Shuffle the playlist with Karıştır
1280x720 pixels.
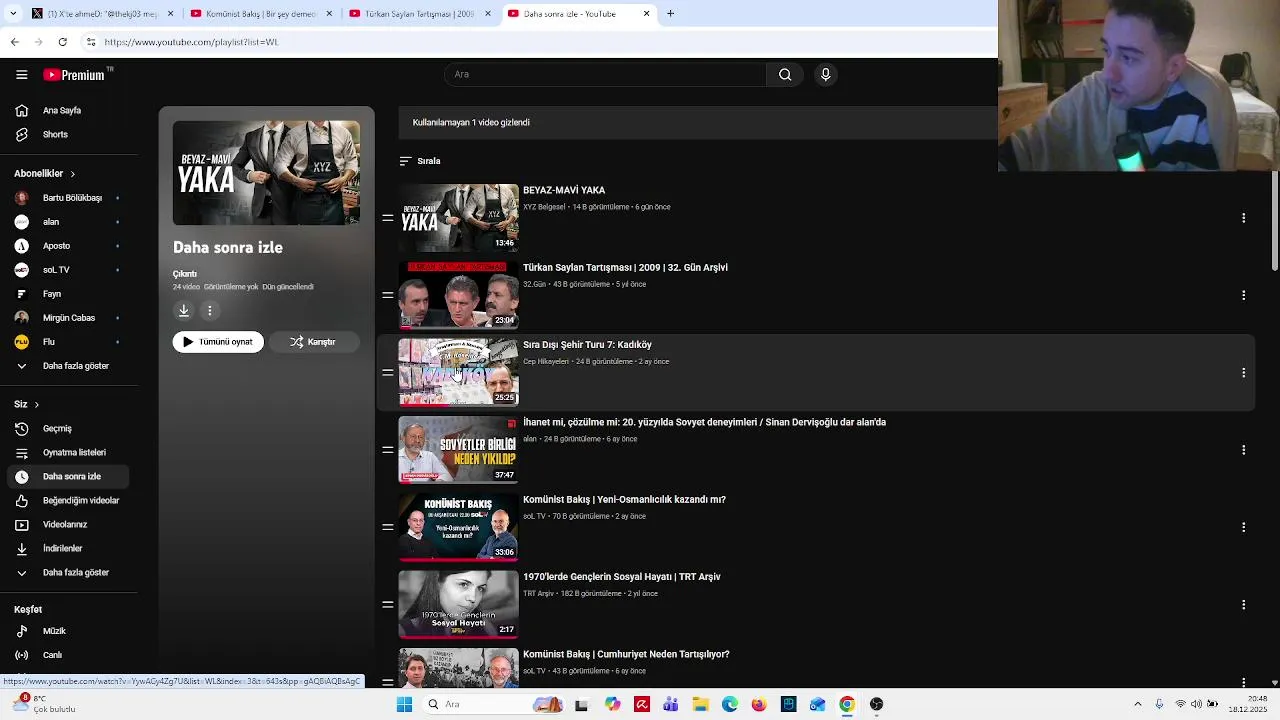tap(314, 342)
